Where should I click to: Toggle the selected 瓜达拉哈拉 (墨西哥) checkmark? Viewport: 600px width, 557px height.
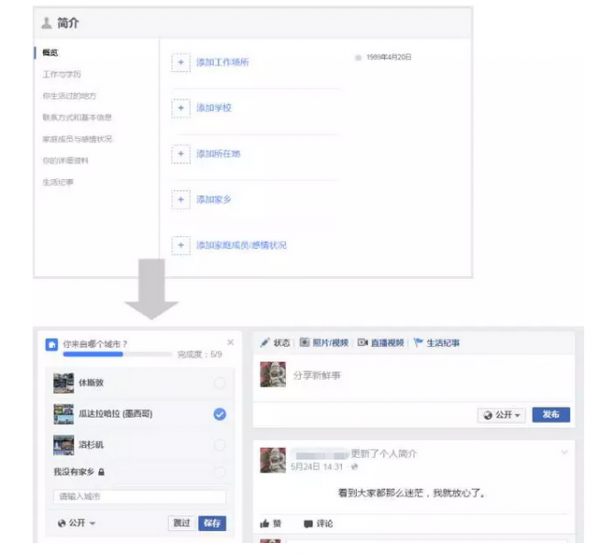click(x=219, y=414)
